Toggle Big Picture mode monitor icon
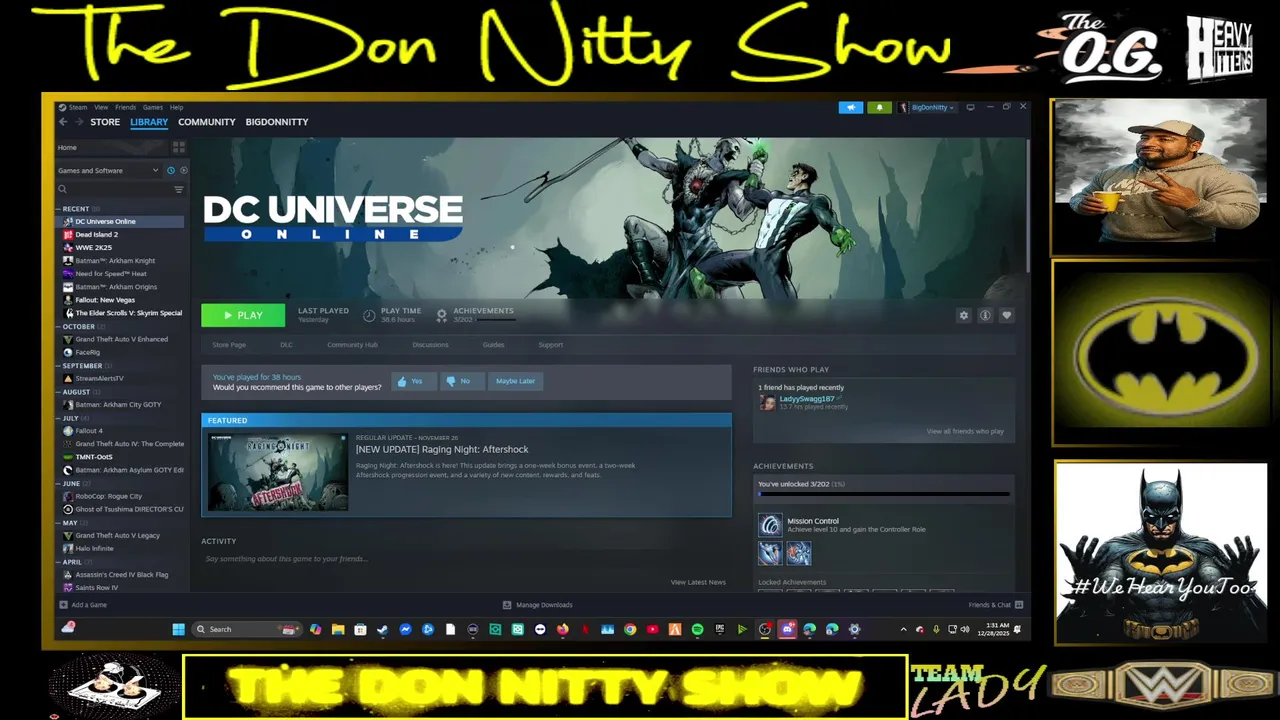Image resolution: width=1280 pixels, height=720 pixels. click(x=970, y=107)
